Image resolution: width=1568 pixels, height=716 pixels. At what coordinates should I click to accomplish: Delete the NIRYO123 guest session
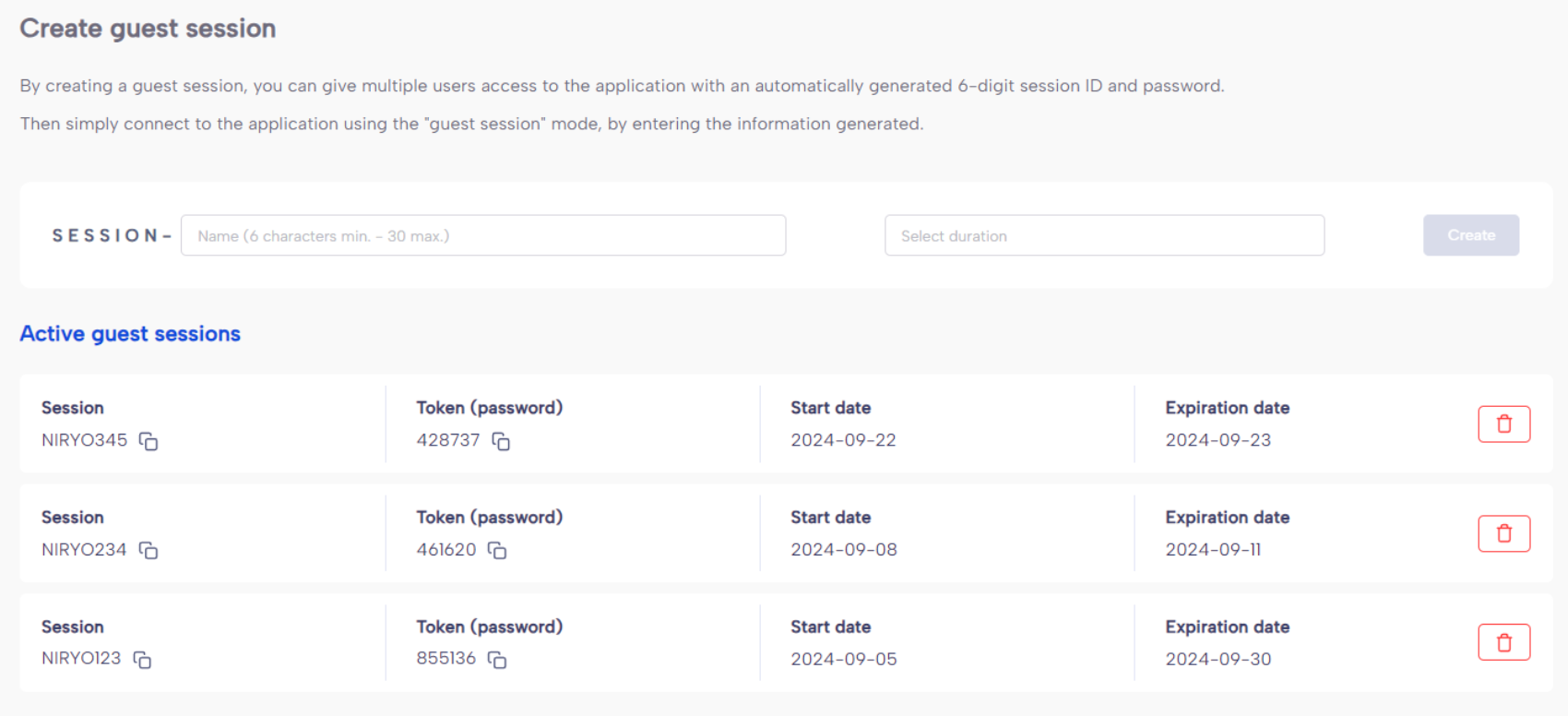pos(1503,642)
